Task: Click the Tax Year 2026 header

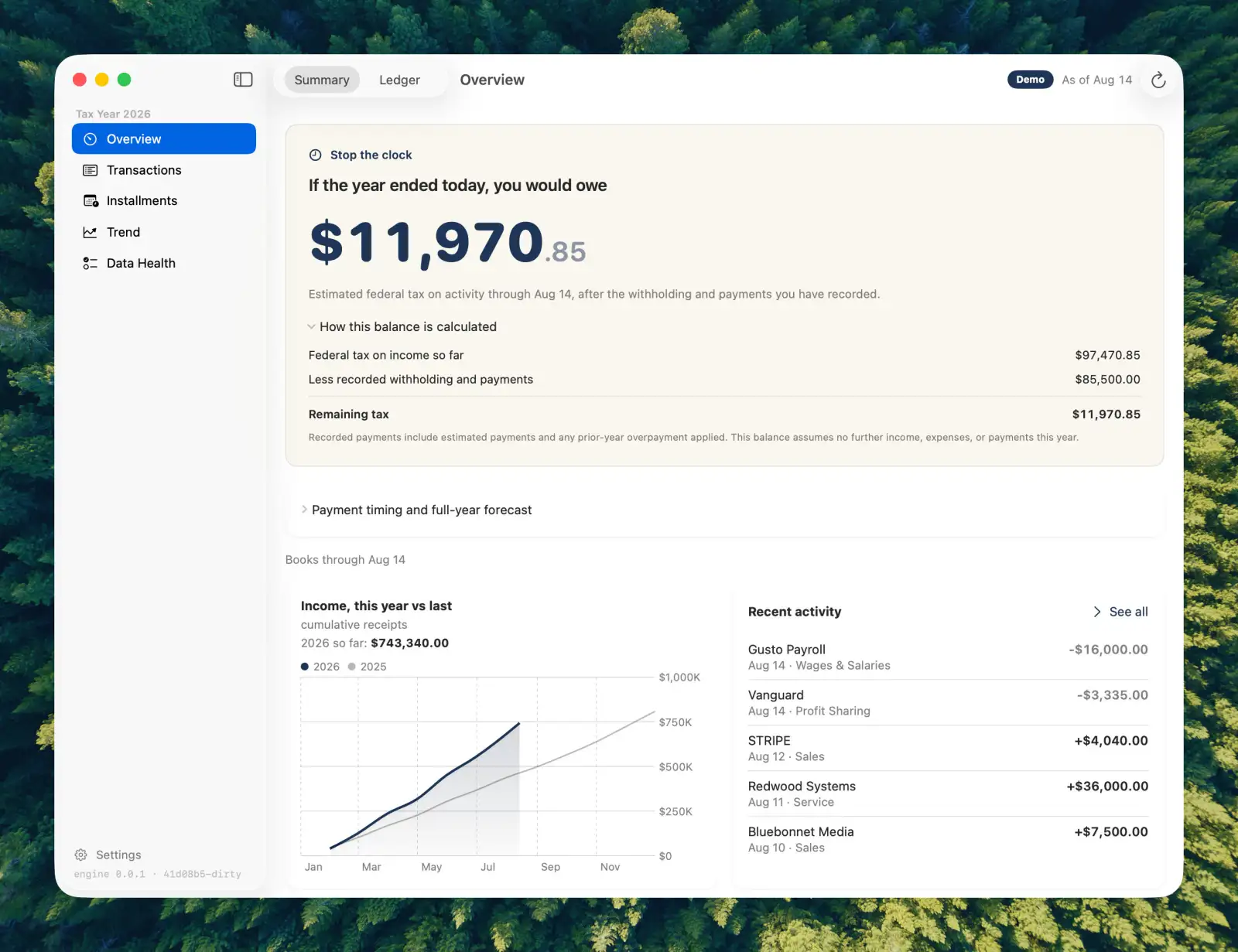Action: click(x=113, y=114)
